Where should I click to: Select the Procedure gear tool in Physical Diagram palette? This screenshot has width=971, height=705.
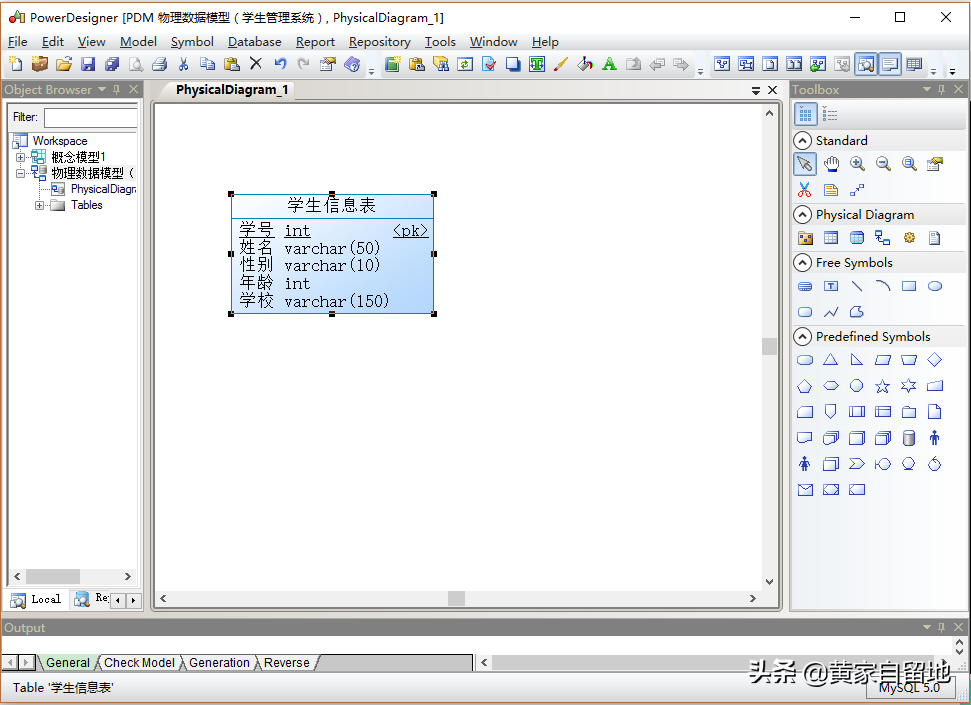click(x=909, y=237)
